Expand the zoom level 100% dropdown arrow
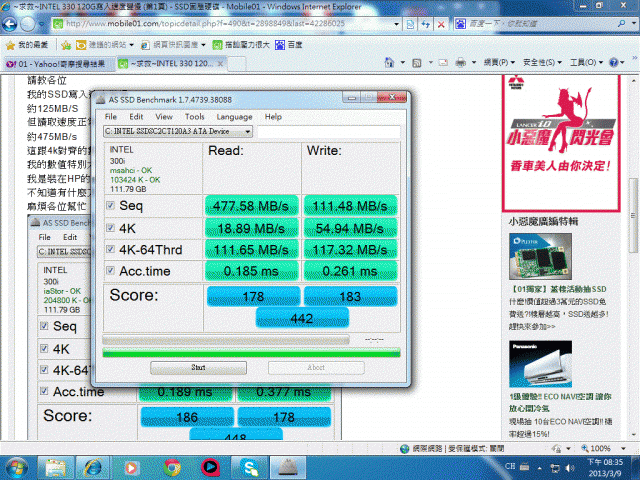This screenshot has width=640, height=480. [623, 449]
